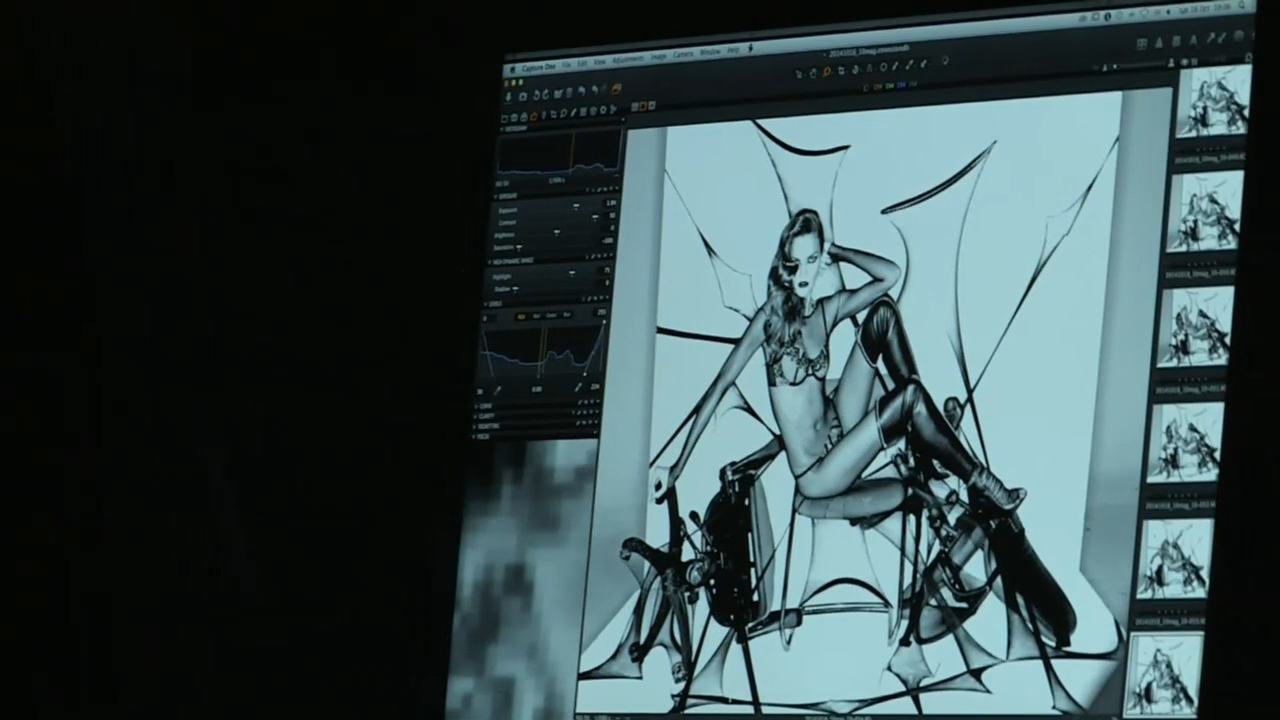This screenshot has height=720, width=1280.
Task: Click the Levels output value 255 field
Action: pyautogui.click(x=601, y=312)
